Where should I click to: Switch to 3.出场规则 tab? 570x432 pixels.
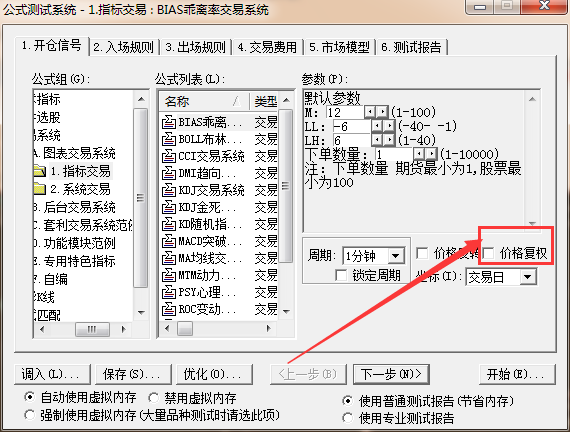[x=196, y=48]
